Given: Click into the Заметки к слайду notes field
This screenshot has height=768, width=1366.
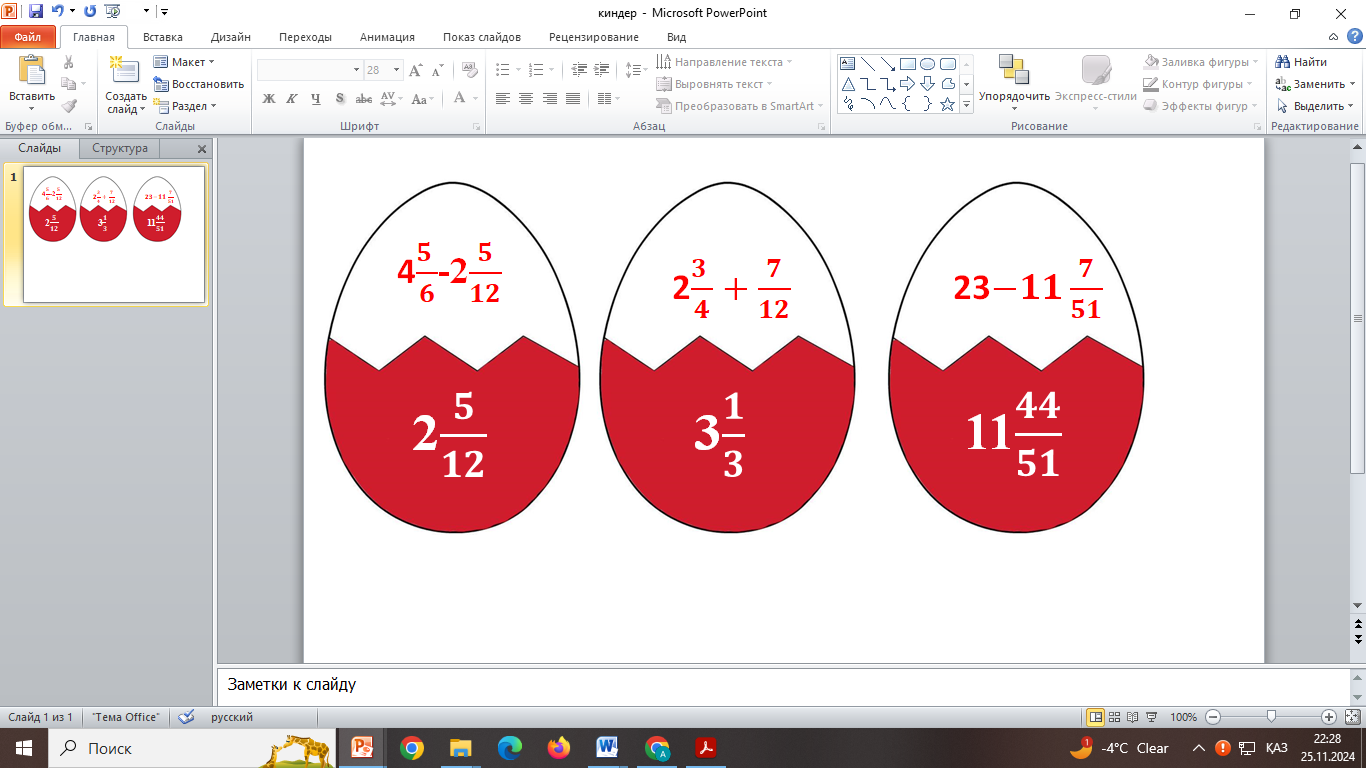Looking at the screenshot, I should pyautogui.click(x=783, y=686).
